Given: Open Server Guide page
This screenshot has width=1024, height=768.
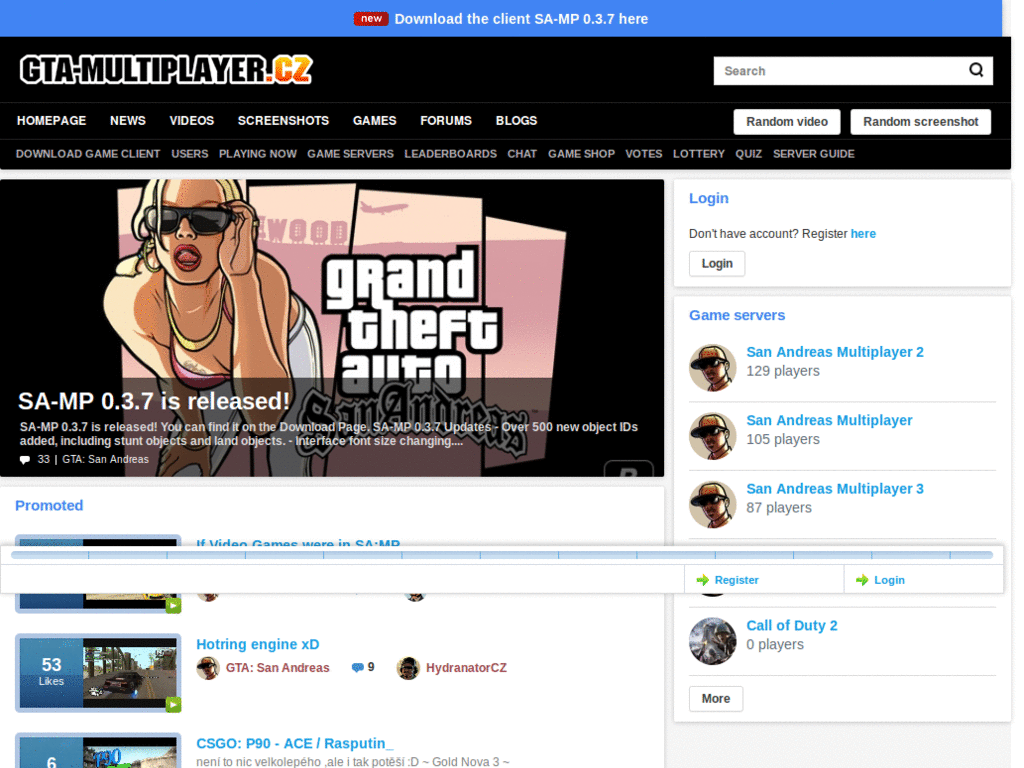Looking at the screenshot, I should (x=814, y=154).
